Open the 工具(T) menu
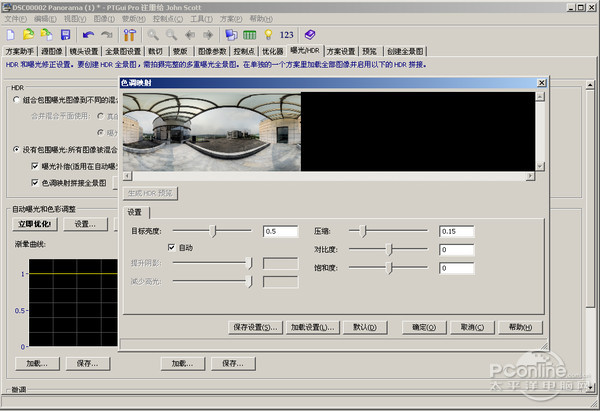The height and width of the screenshot is (411, 600). point(200,19)
